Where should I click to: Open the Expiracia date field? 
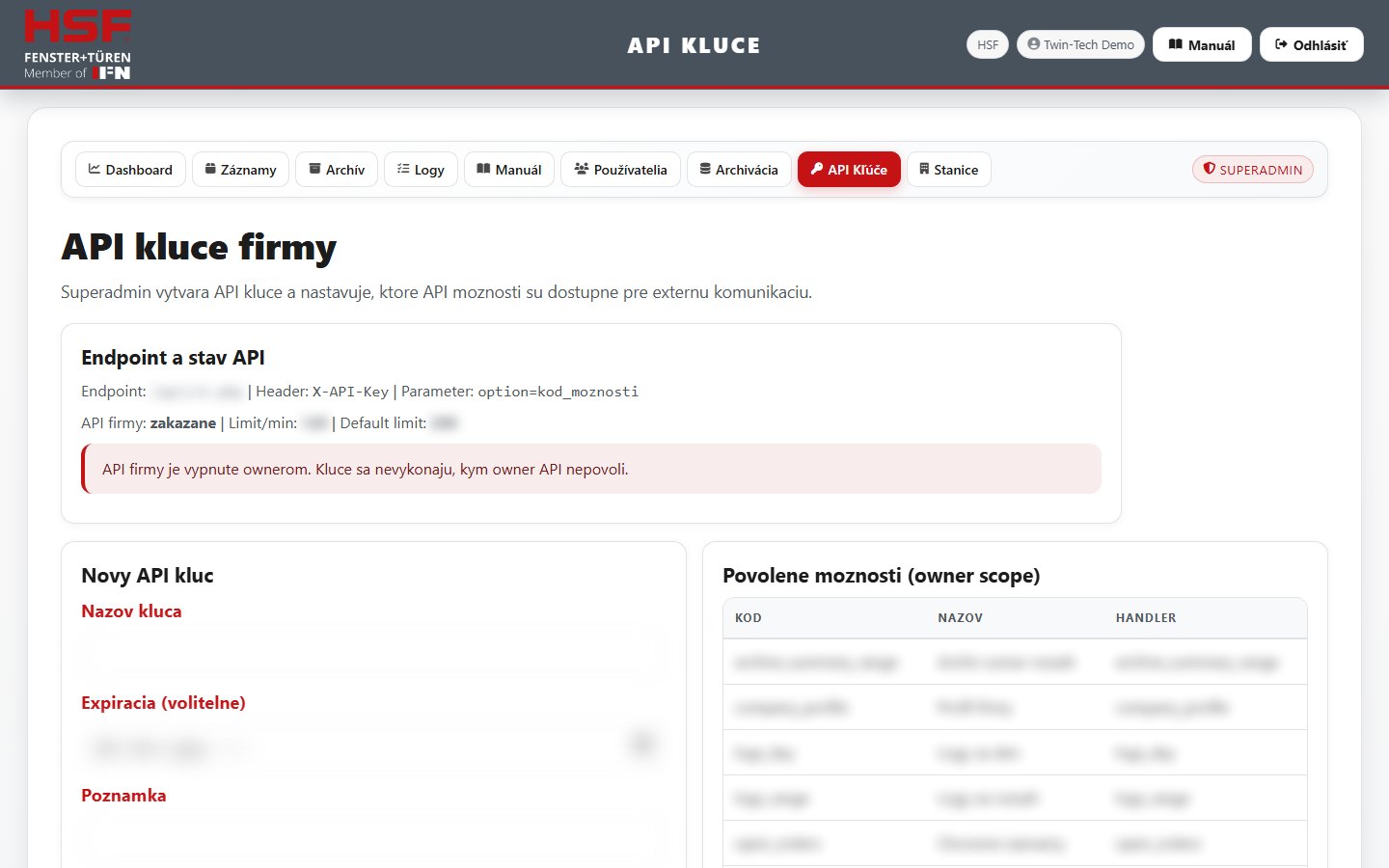pyautogui.click(x=373, y=746)
